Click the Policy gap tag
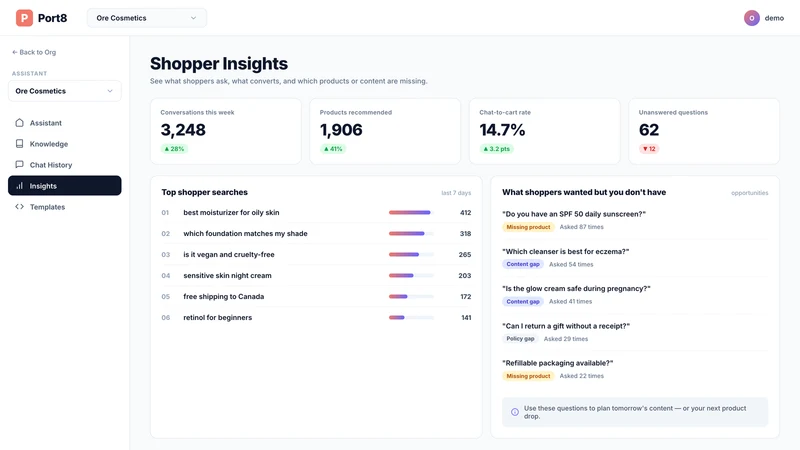This screenshot has width=800, height=450. (x=520, y=339)
